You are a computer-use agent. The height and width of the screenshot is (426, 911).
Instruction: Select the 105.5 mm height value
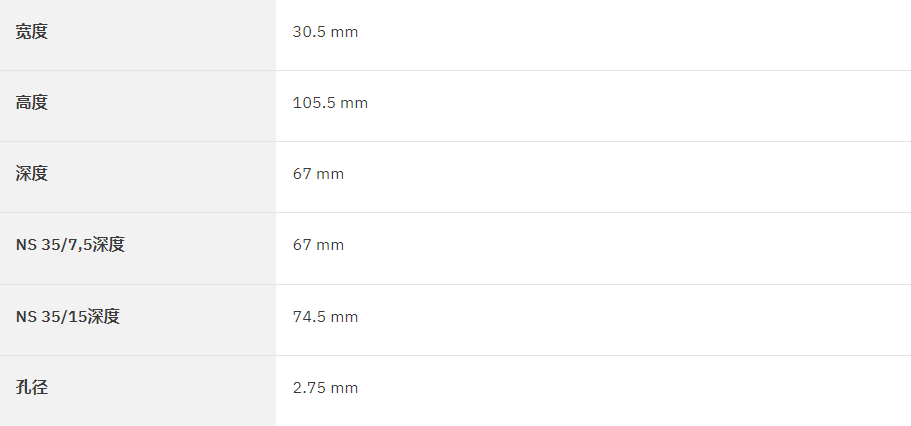click(x=330, y=103)
